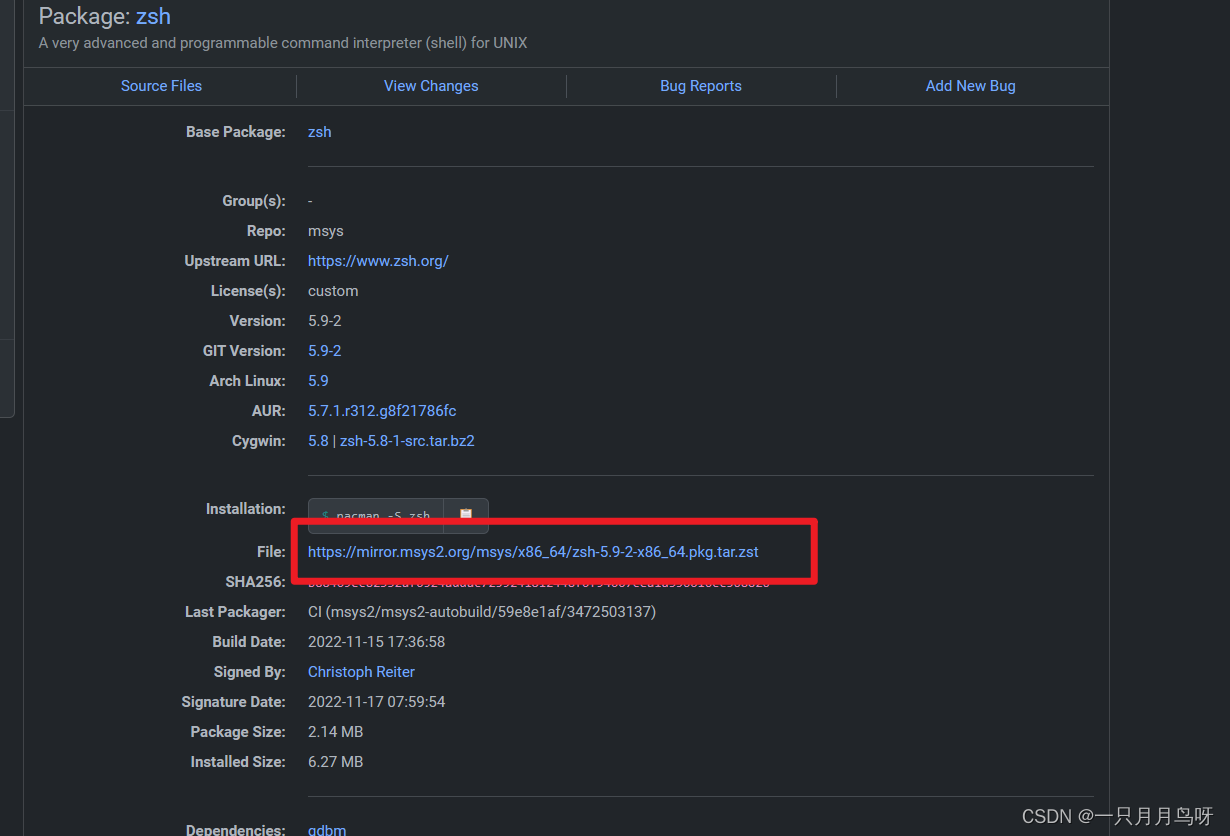Open signer Christoph Reiter's profile
Viewport: 1230px width, 836px height.
point(360,671)
